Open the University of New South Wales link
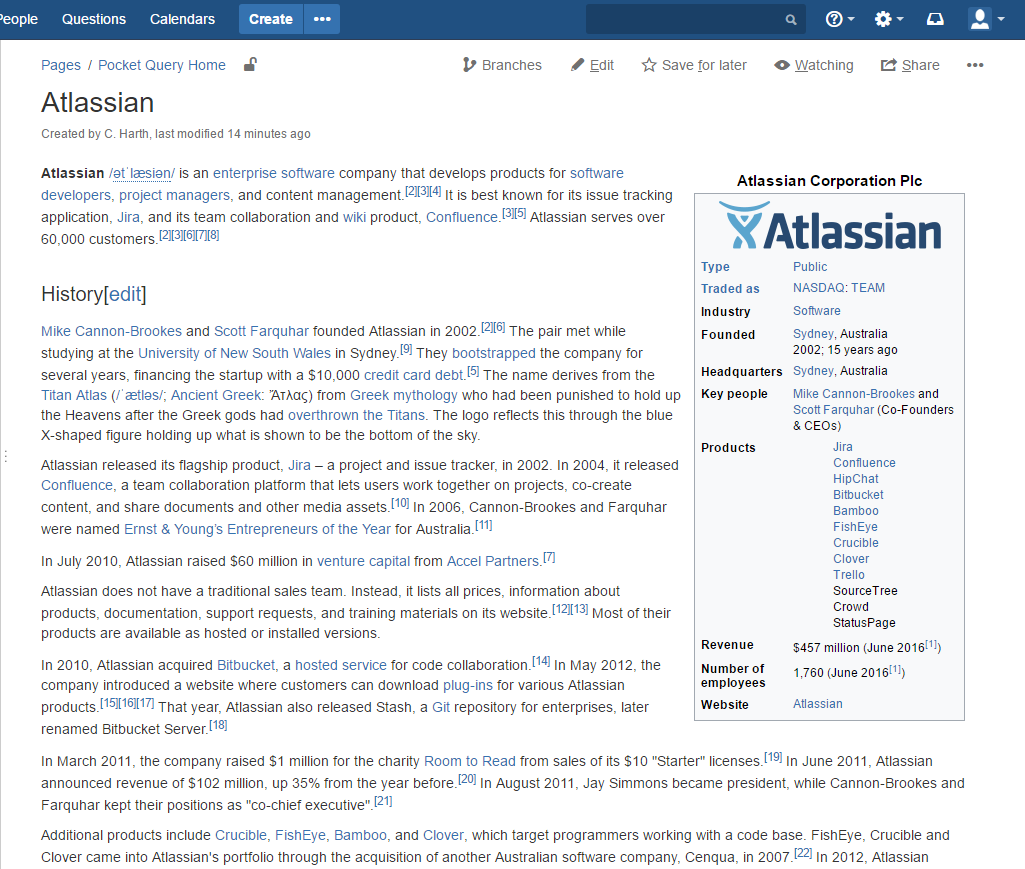 tap(235, 353)
